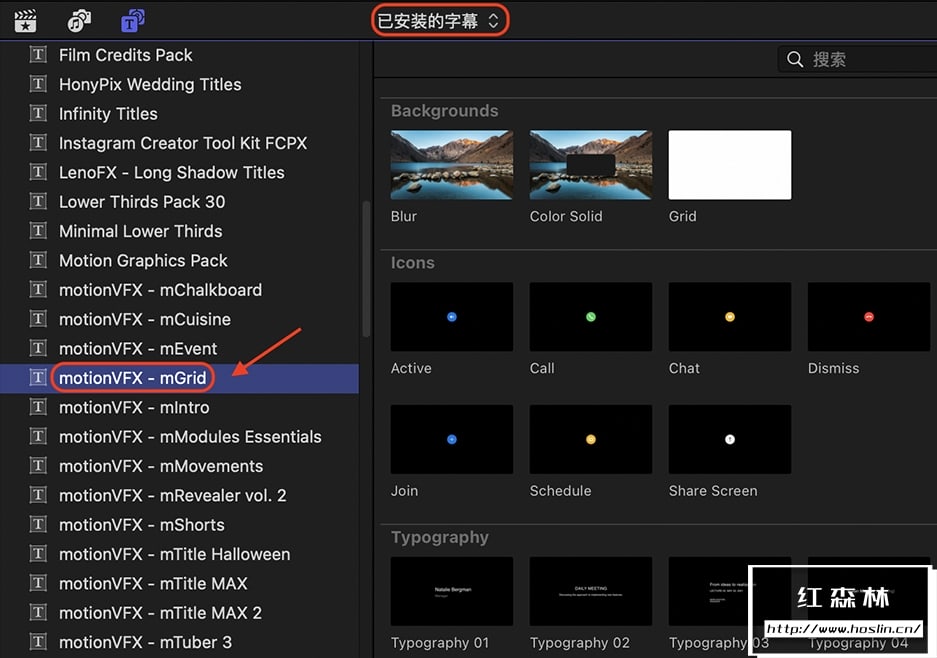Click the title icon beside Film Credits Pack

click(x=38, y=55)
